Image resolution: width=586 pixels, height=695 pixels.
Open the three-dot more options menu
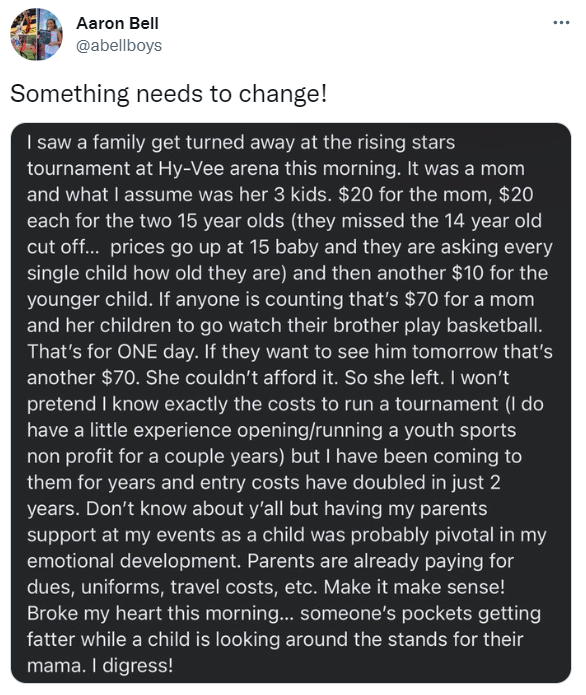(x=561, y=23)
